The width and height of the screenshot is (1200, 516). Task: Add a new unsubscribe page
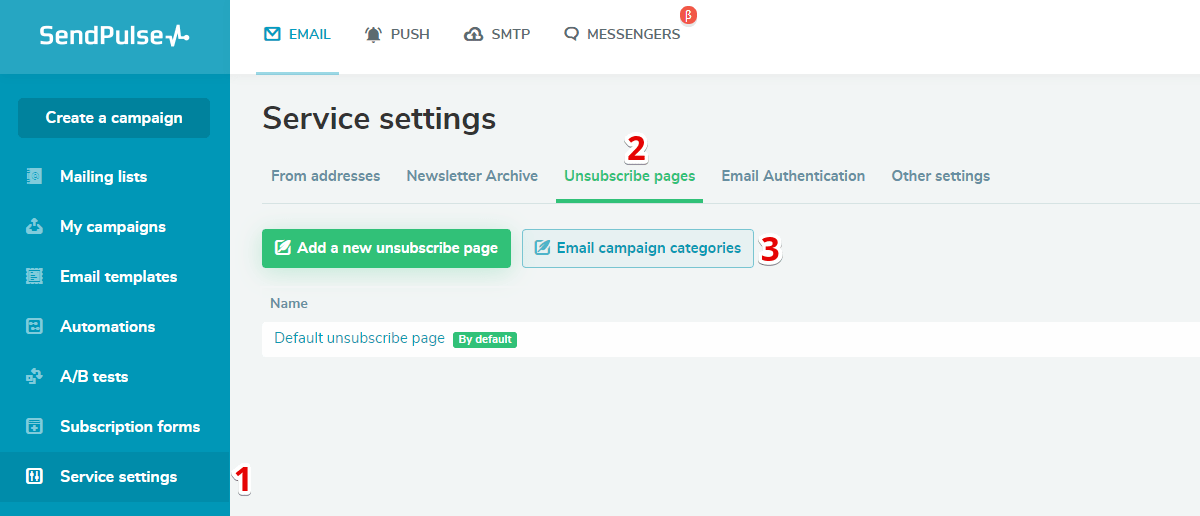[x=386, y=248]
